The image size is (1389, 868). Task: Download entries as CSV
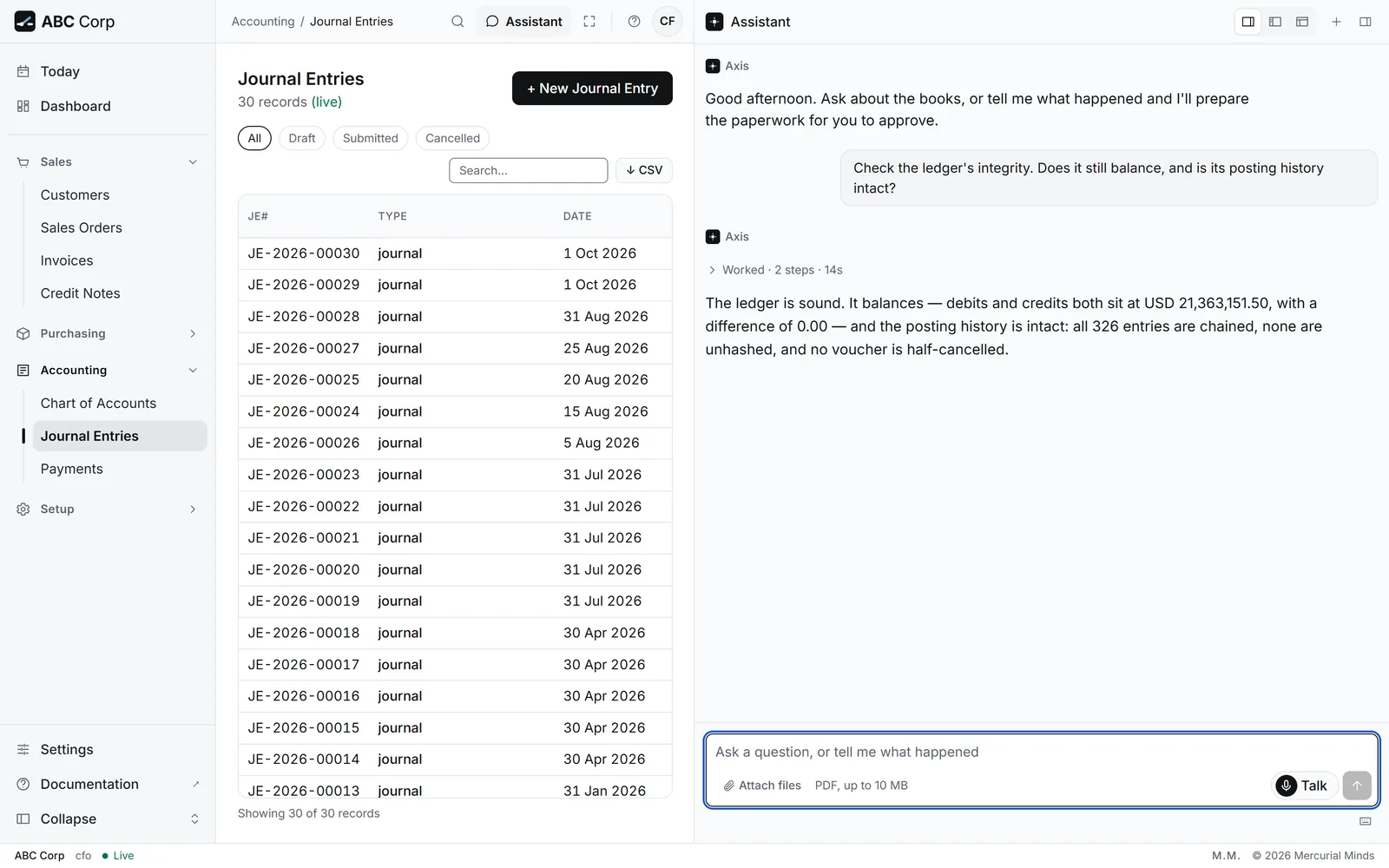[x=644, y=170]
